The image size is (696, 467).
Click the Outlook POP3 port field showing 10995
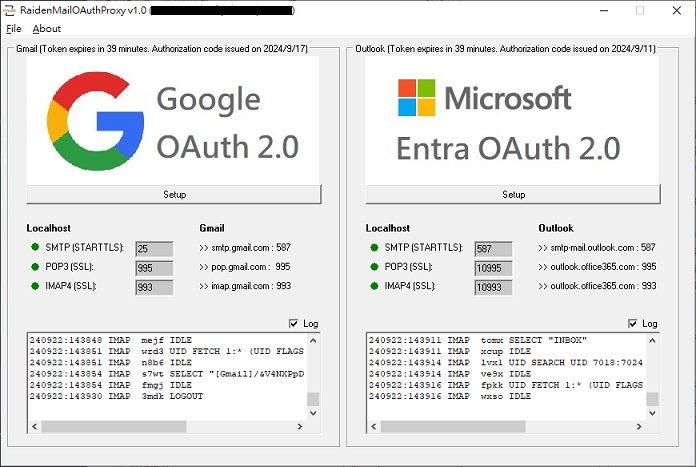(x=493, y=268)
